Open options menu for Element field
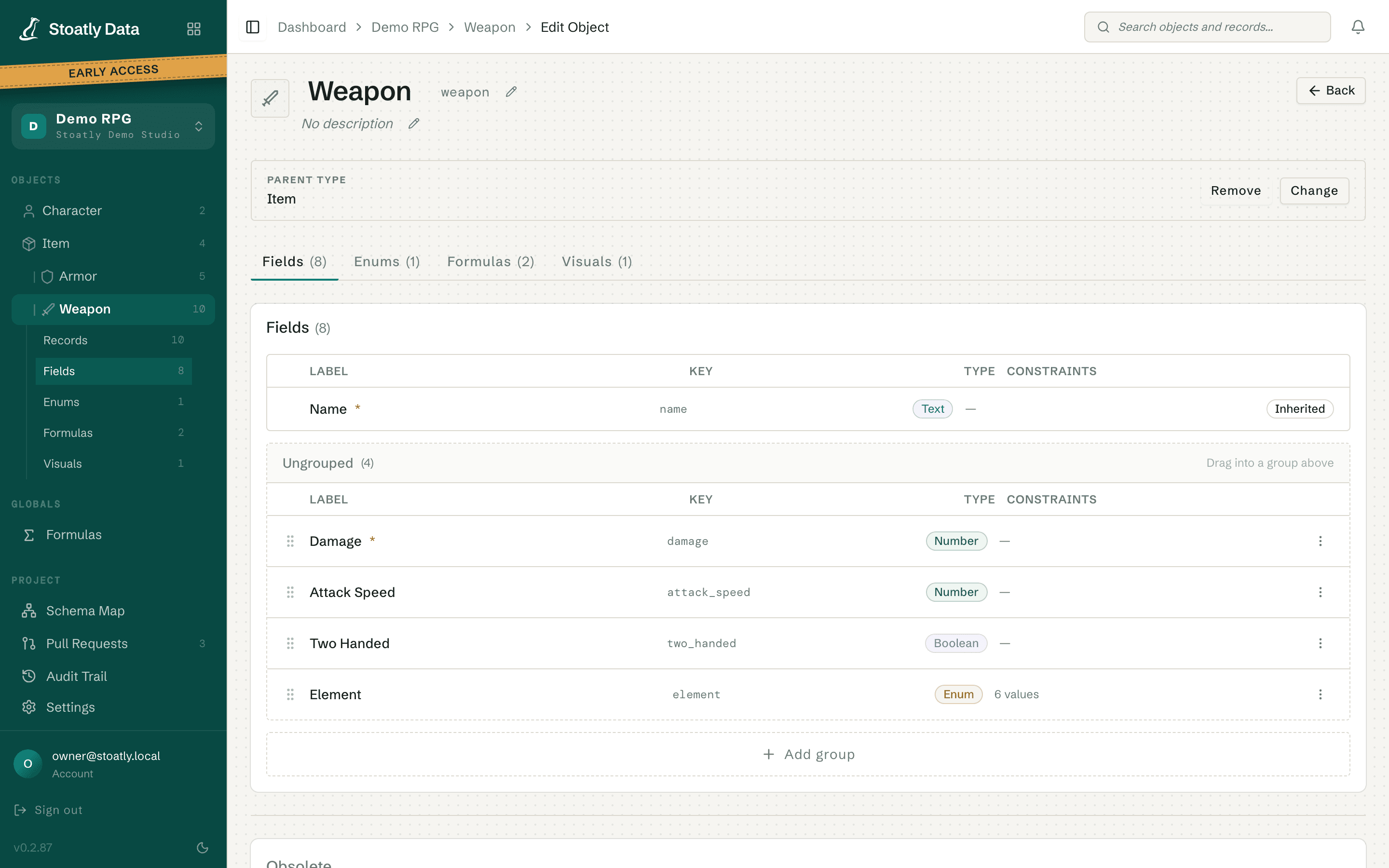Viewport: 1389px width, 868px height. (x=1320, y=694)
